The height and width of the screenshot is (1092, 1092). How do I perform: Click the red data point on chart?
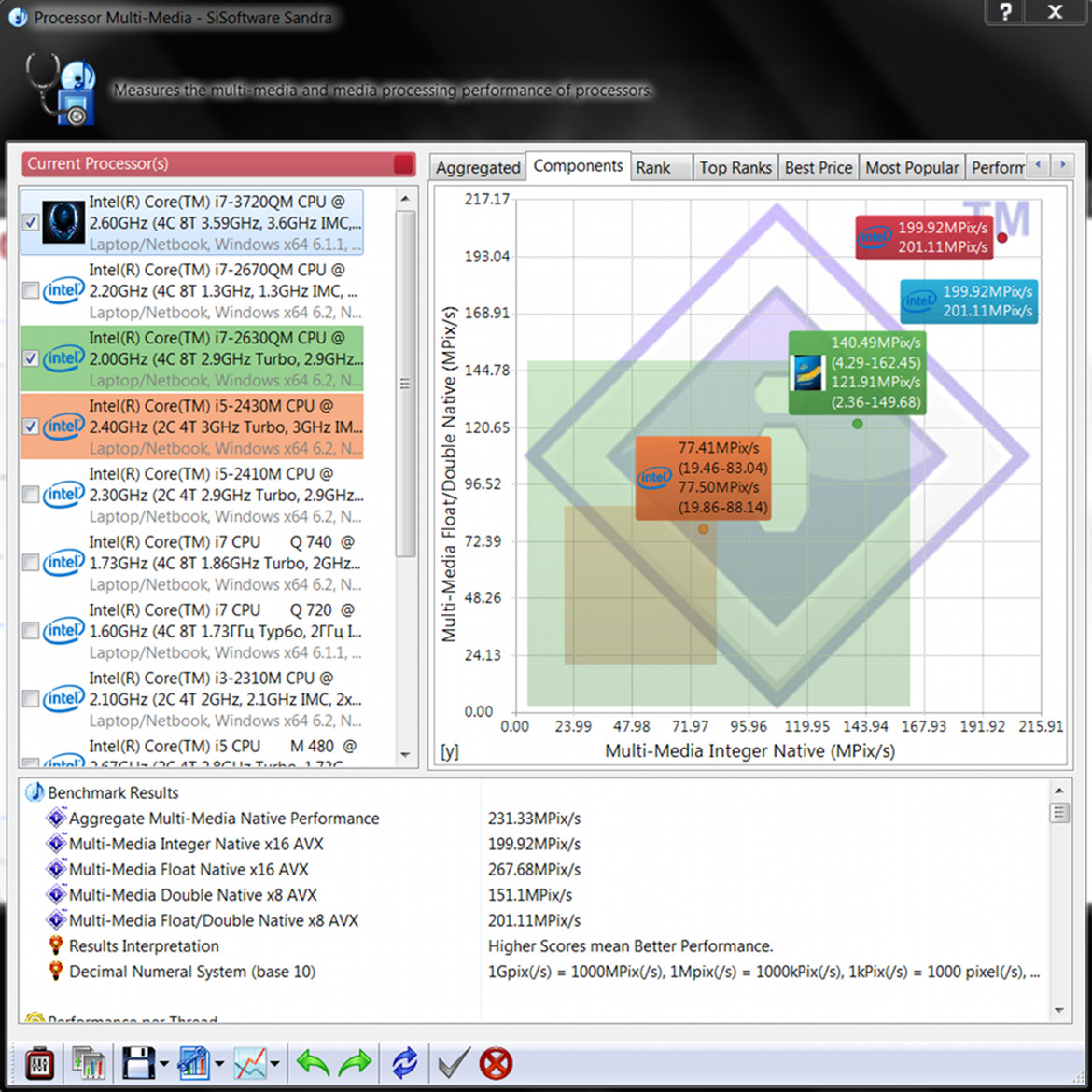click(1002, 237)
